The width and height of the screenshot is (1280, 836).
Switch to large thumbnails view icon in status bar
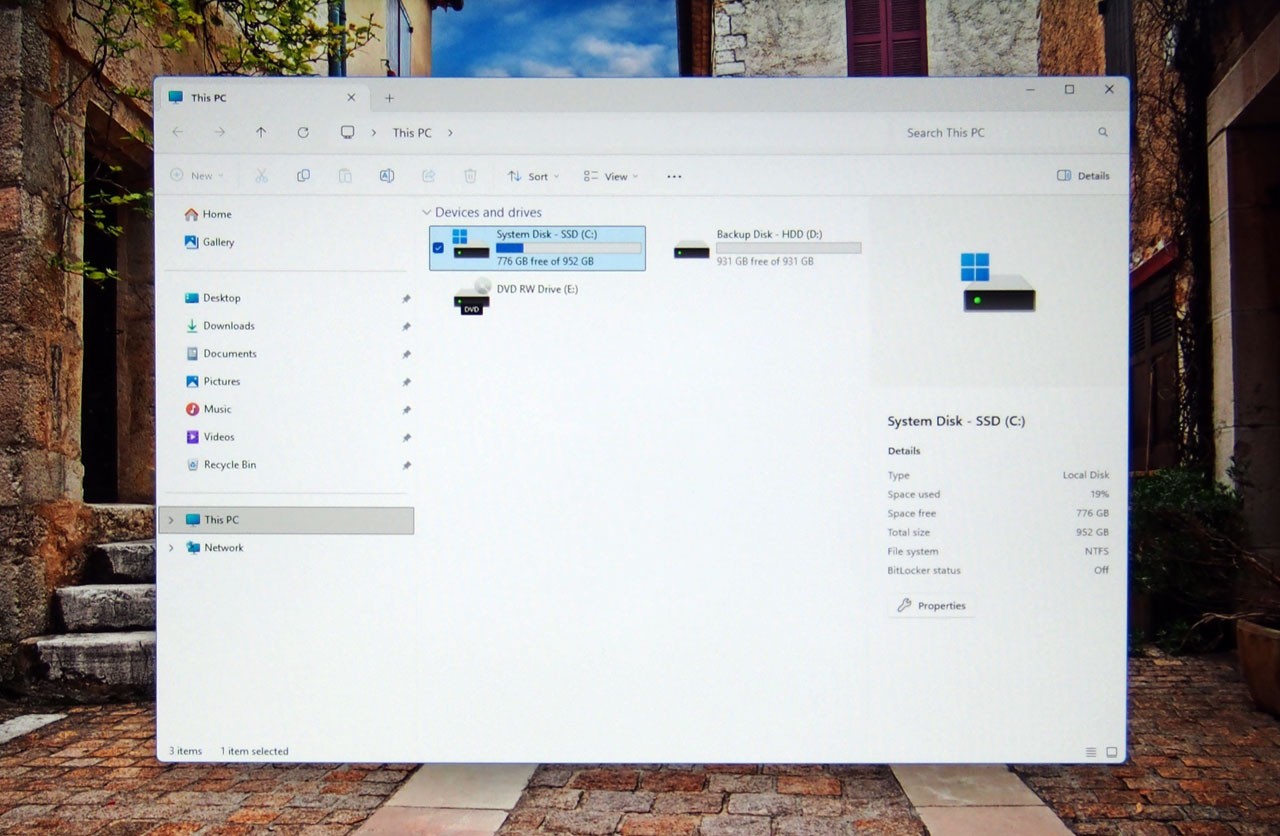click(x=1112, y=752)
